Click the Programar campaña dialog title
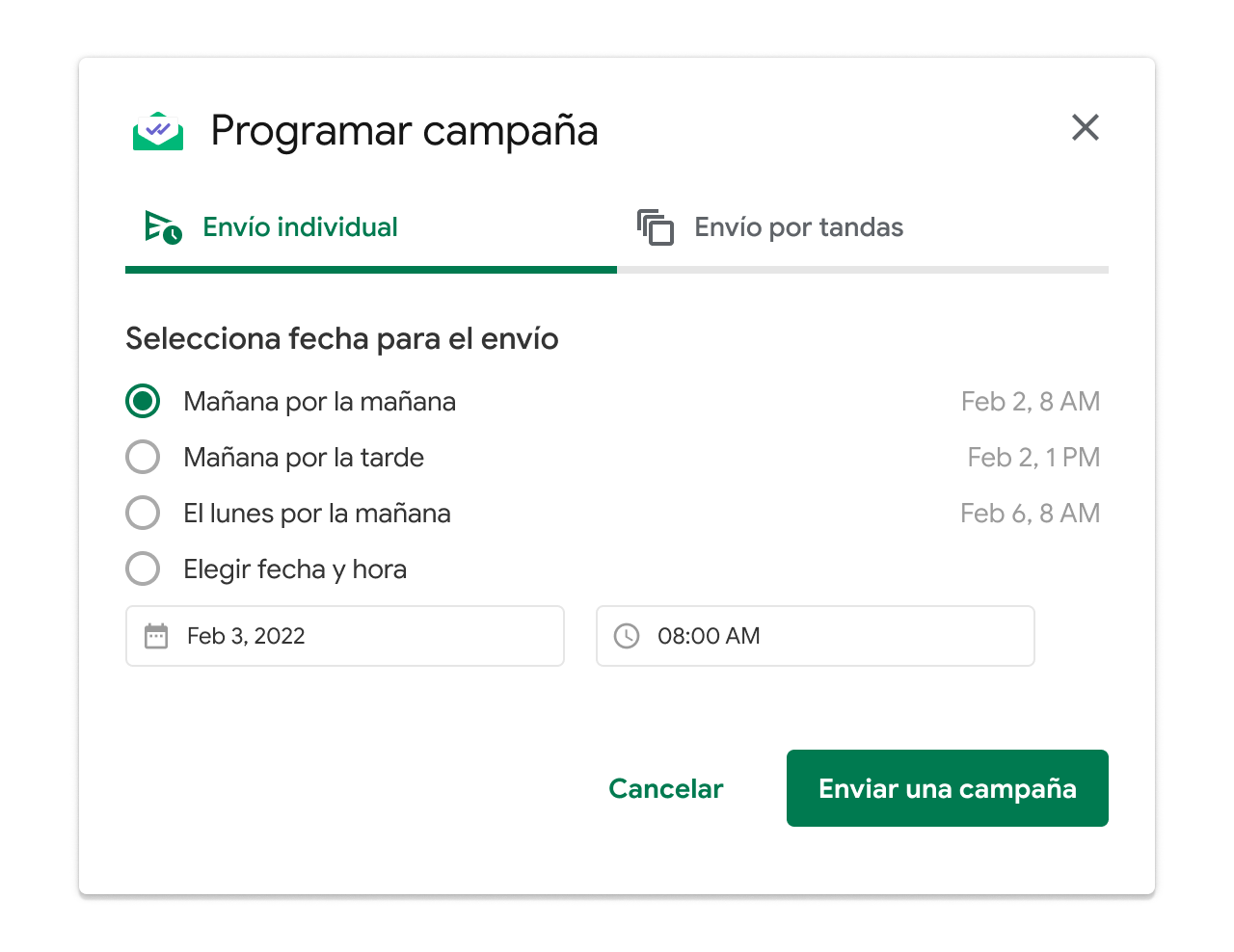This screenshot has height=952, width=1234. pos(404,130)
